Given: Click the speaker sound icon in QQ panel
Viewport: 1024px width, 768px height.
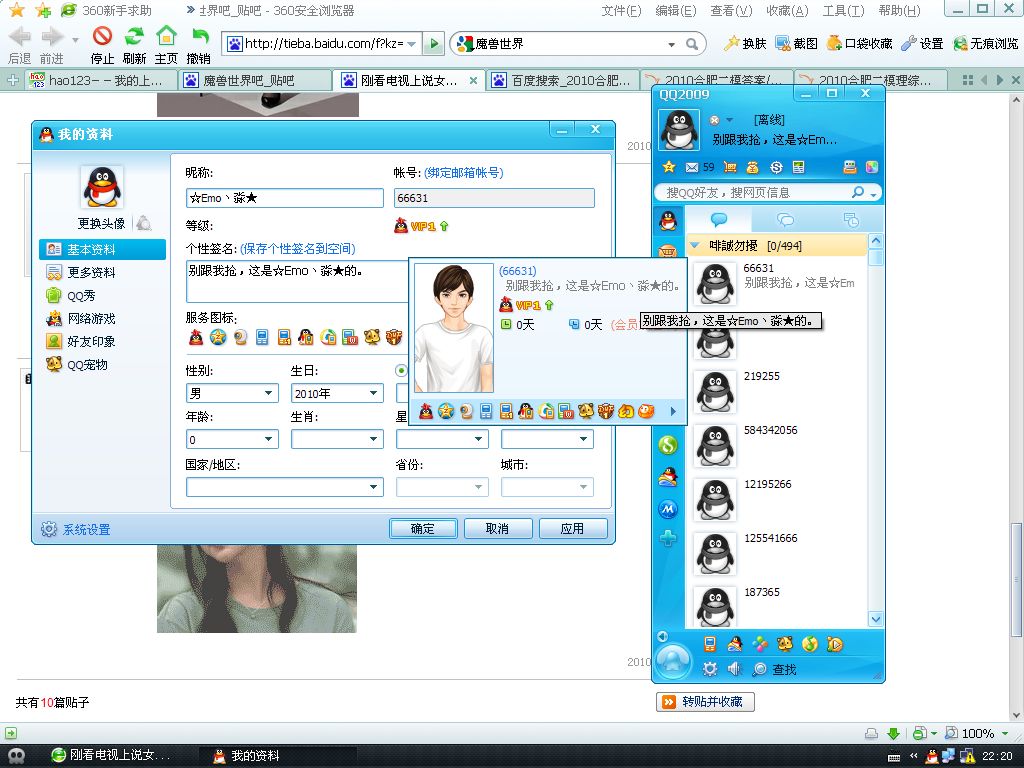Looking at the screenshot, I should click(x=735, y=669).
